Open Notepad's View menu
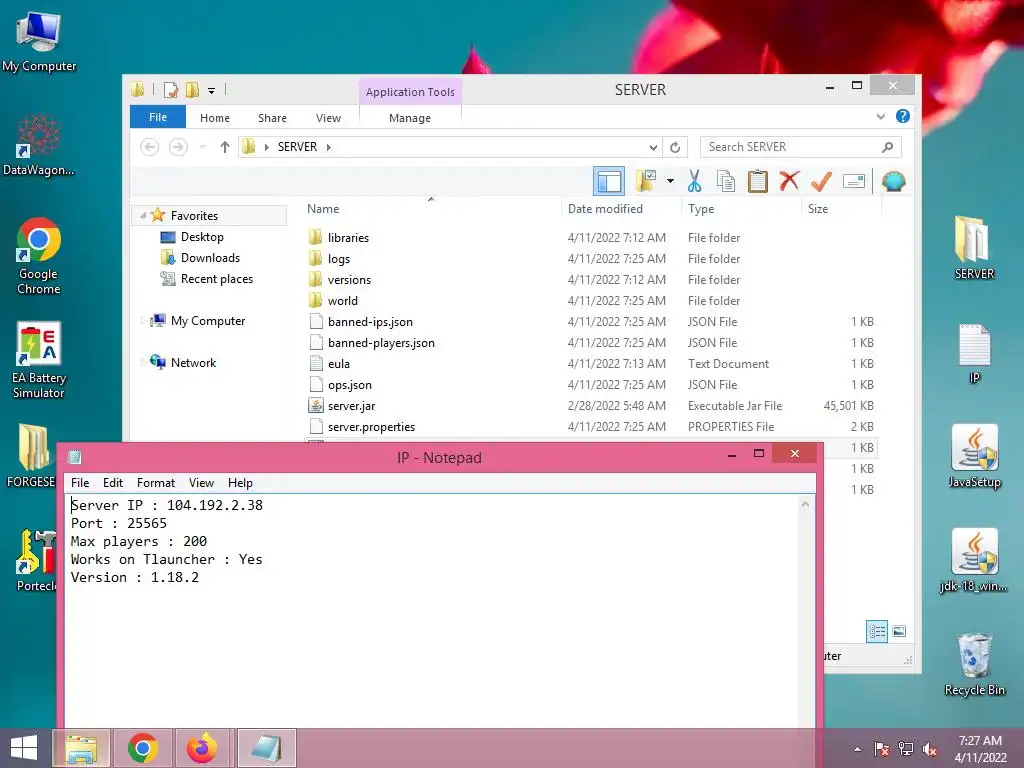The image size is (1024, 768). [201, 483]
